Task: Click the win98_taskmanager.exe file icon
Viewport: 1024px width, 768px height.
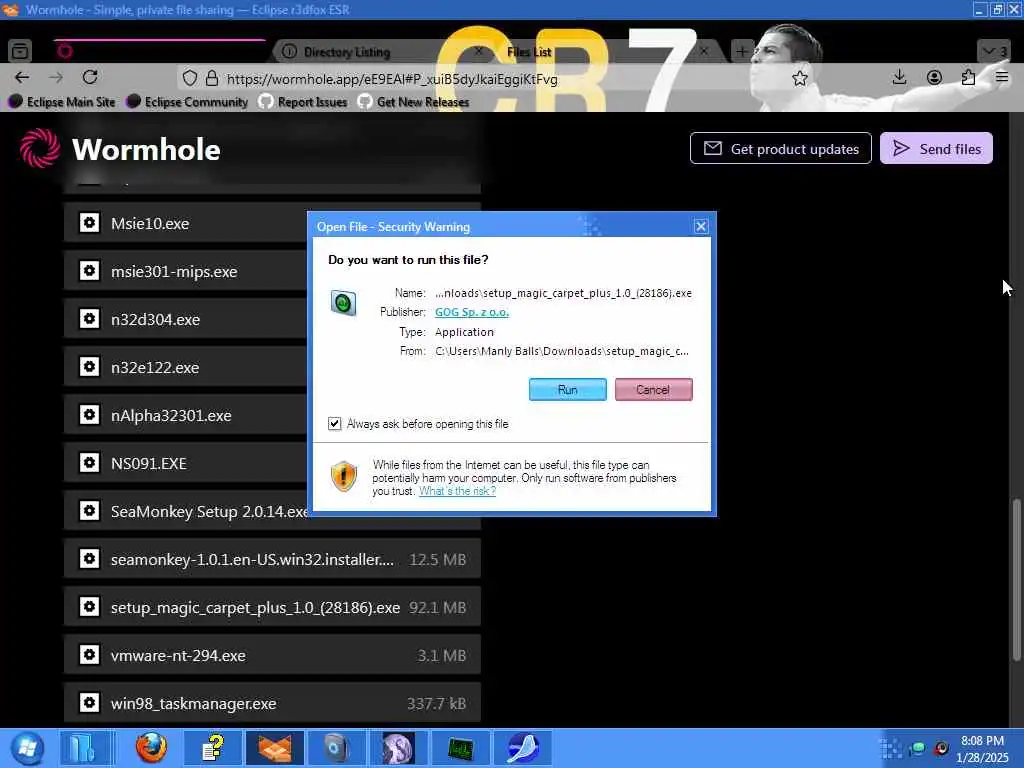Action: (x=89, y=703)
